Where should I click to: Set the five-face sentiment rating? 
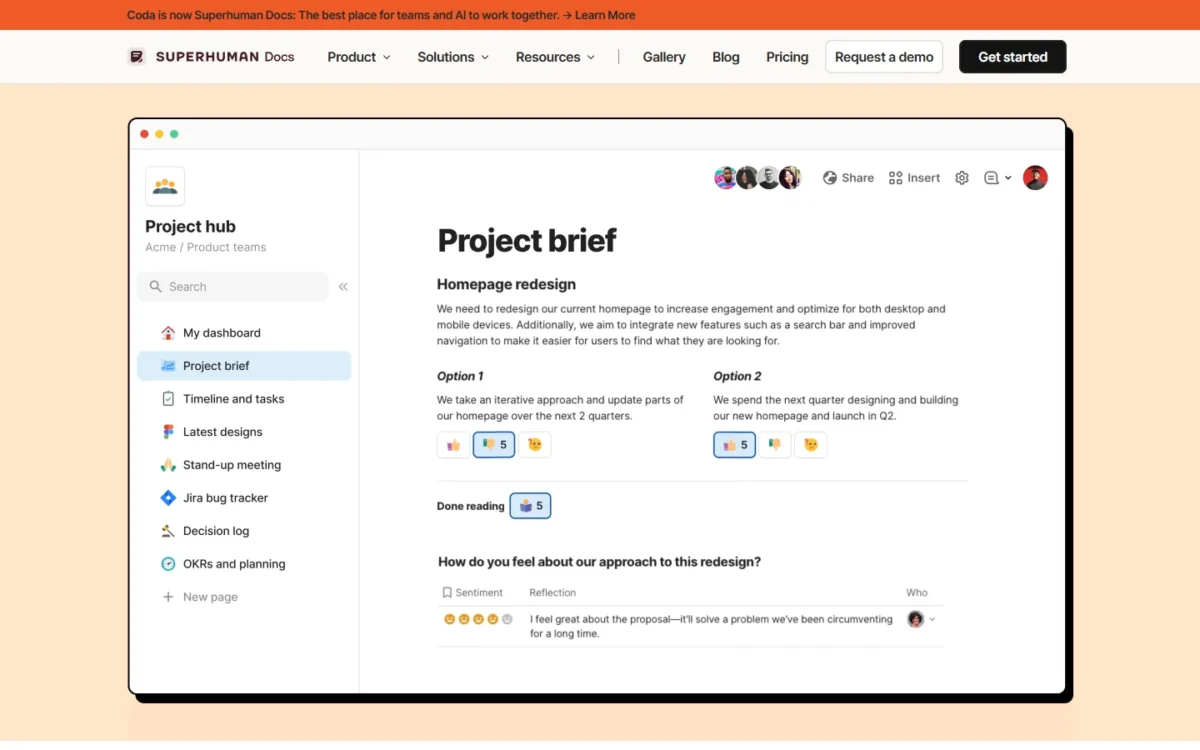point(478,619)
